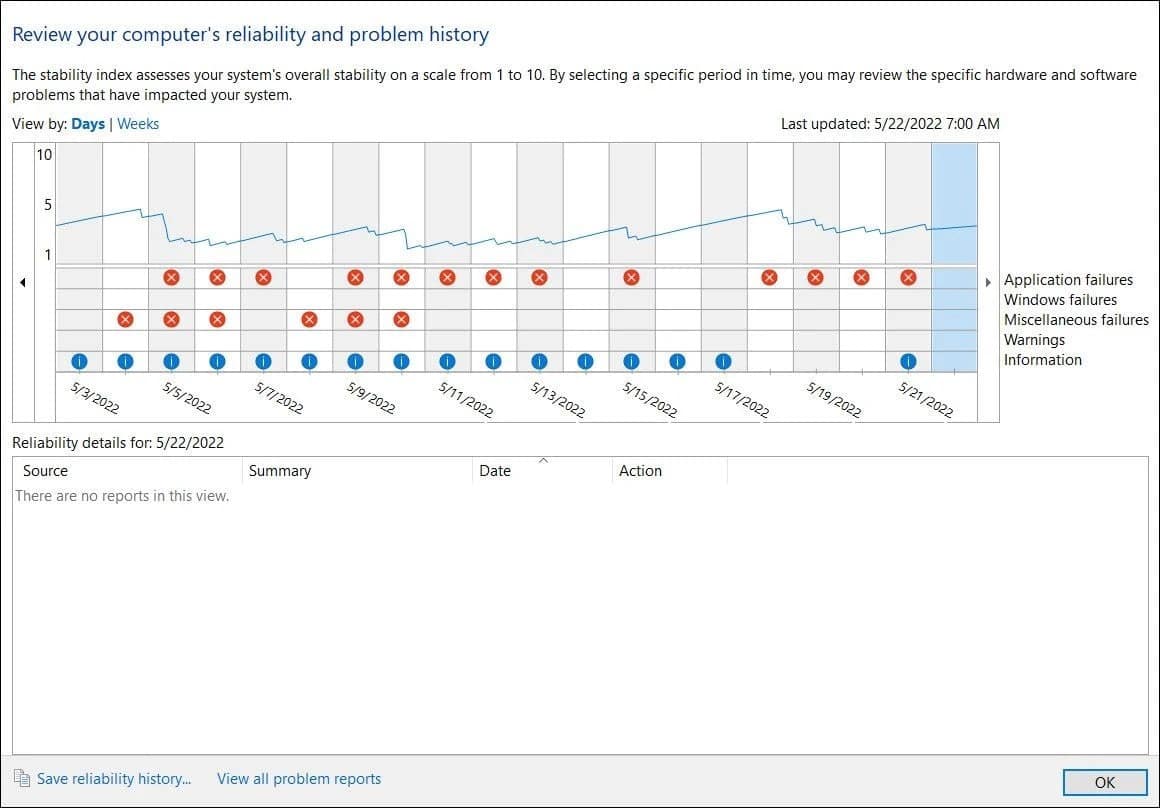
Task: Switch the chart view to Days
Action: coord(87,124)
